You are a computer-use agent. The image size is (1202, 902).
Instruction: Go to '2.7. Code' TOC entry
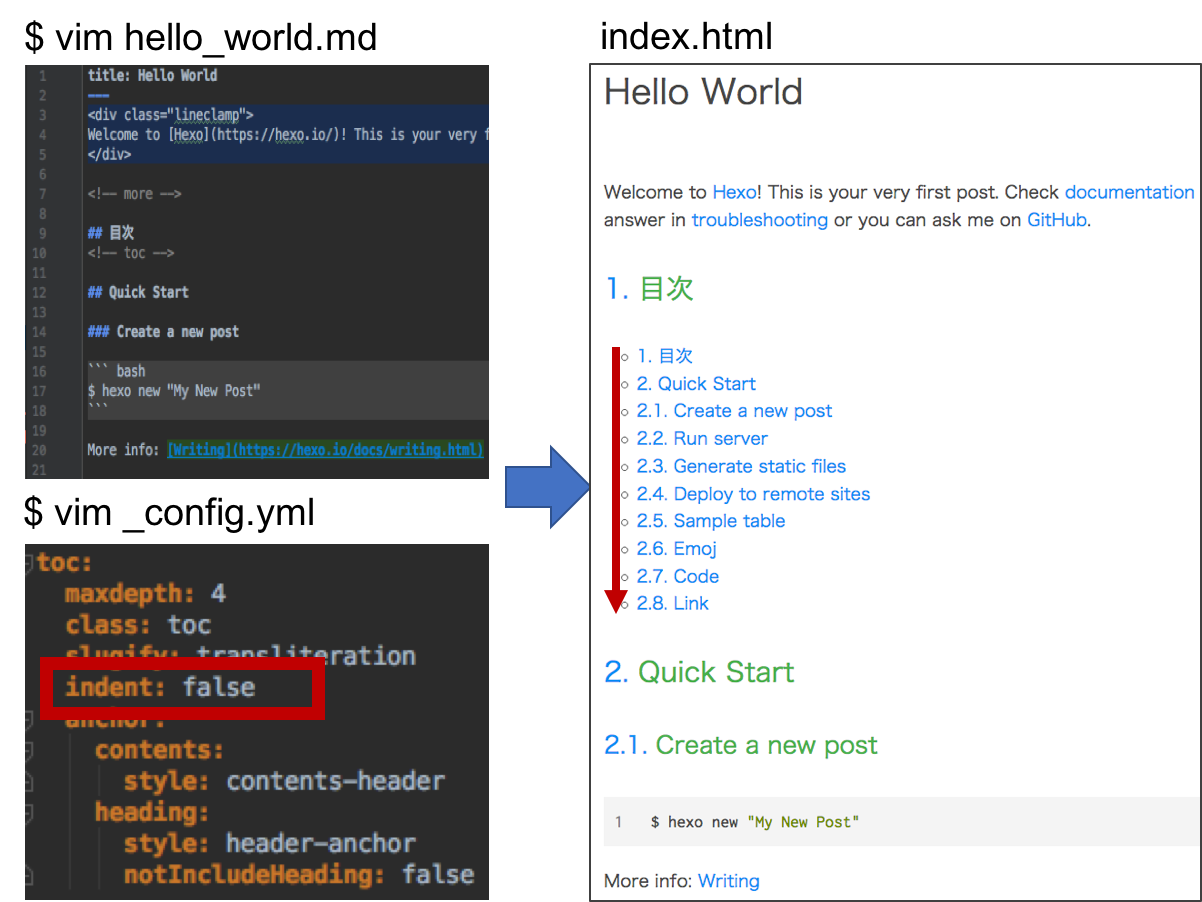tap(678, 576)
